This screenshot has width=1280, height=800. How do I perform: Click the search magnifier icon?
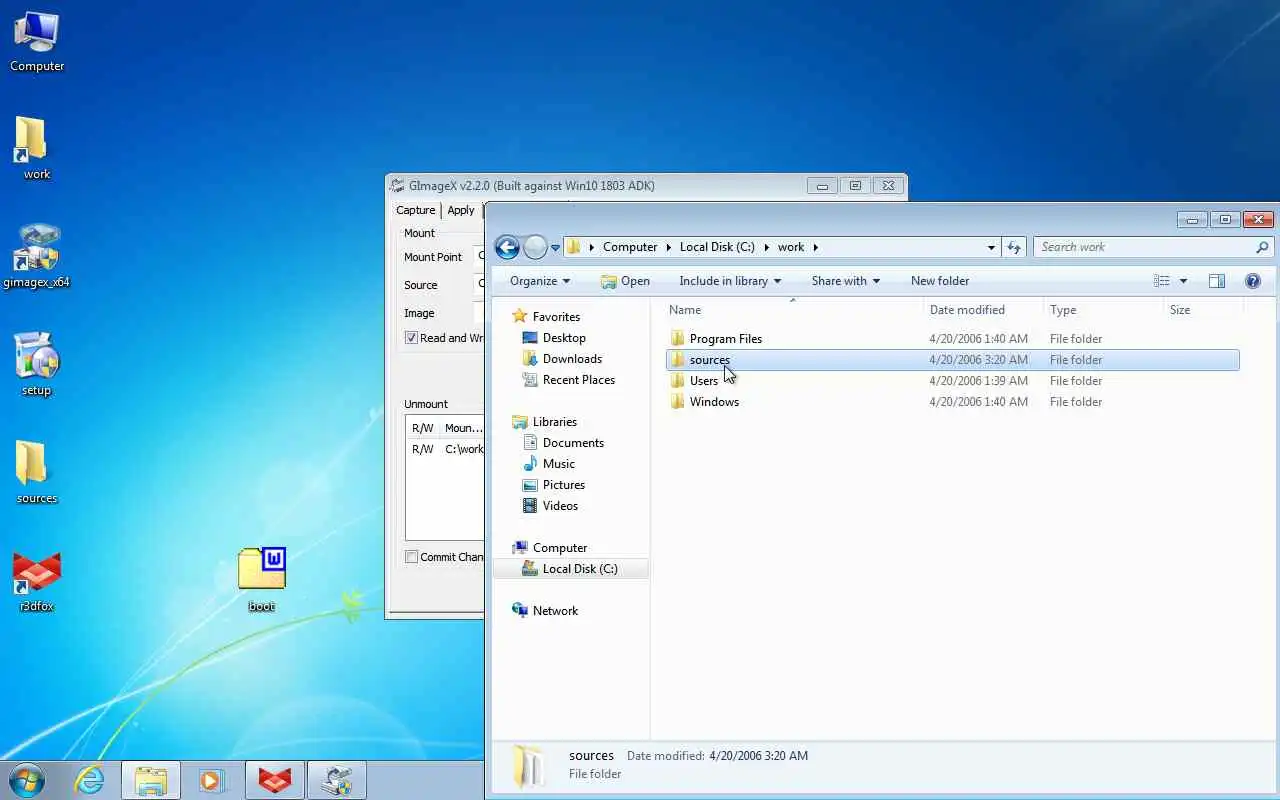coord(1262,247)
